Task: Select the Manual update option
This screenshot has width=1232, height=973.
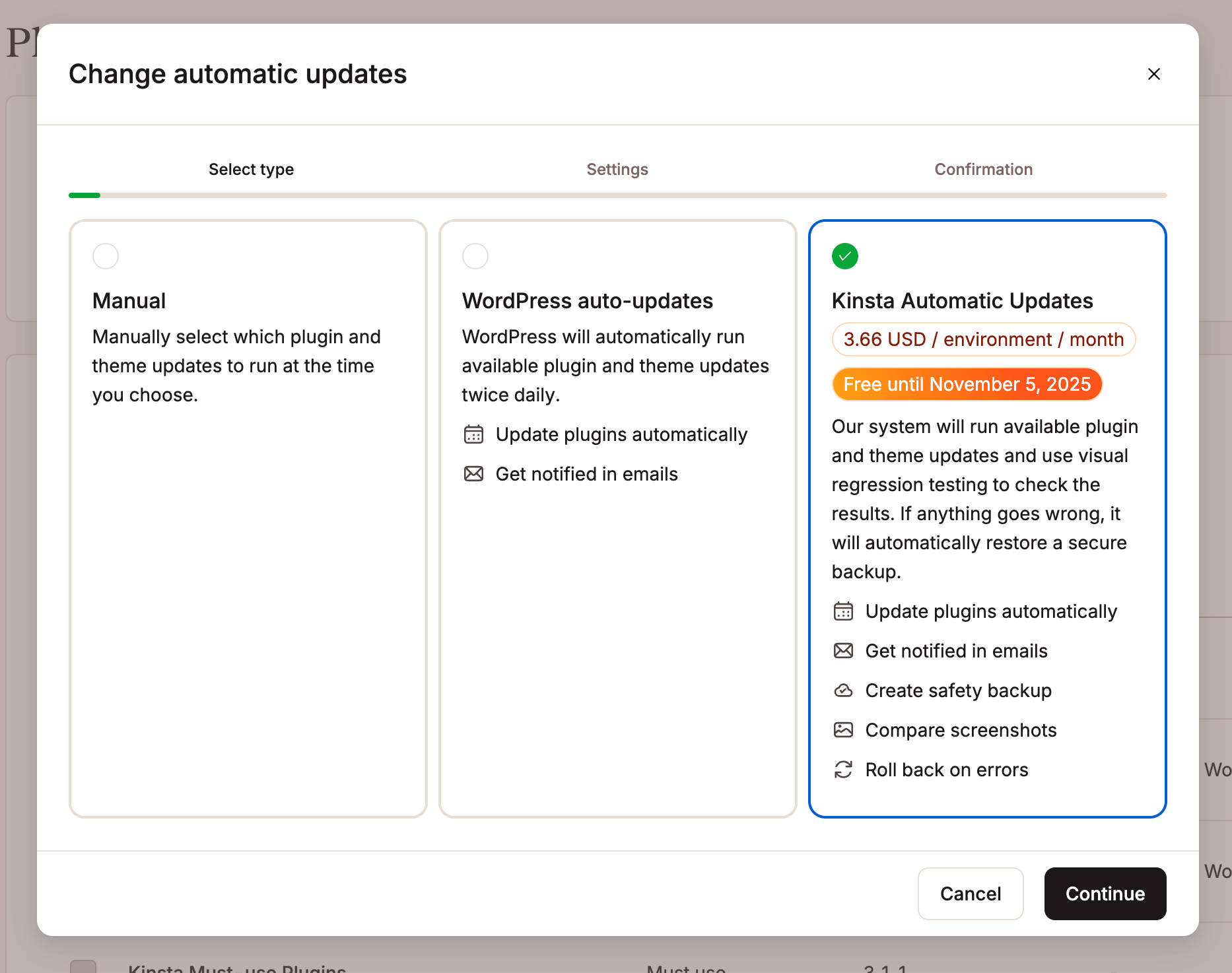Action: (106, 256)
